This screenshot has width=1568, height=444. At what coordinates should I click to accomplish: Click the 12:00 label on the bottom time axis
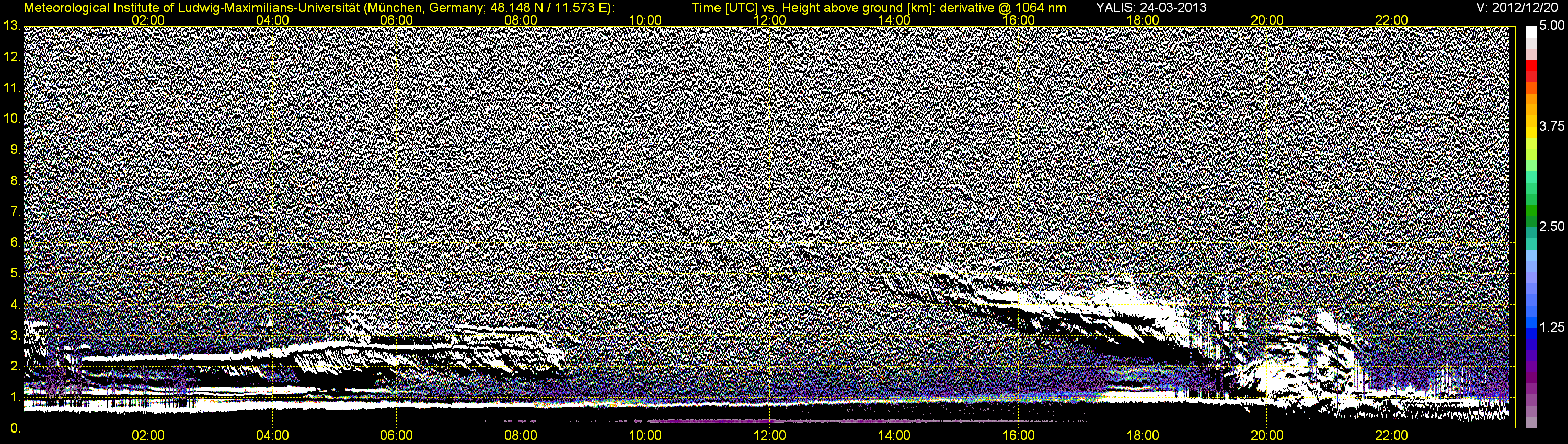click(769, 436)
